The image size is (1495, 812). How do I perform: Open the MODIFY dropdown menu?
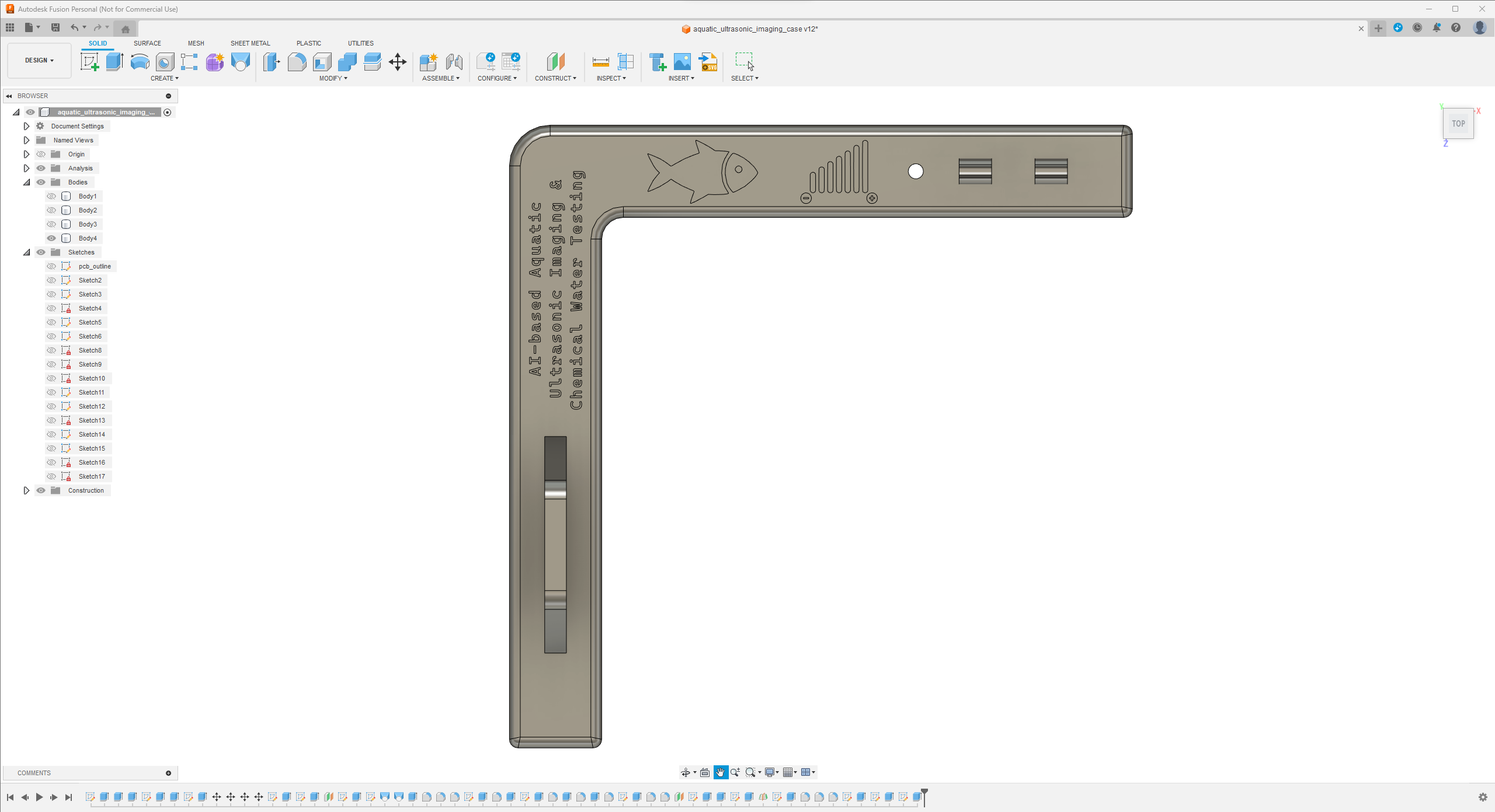(x=333, y=79)
